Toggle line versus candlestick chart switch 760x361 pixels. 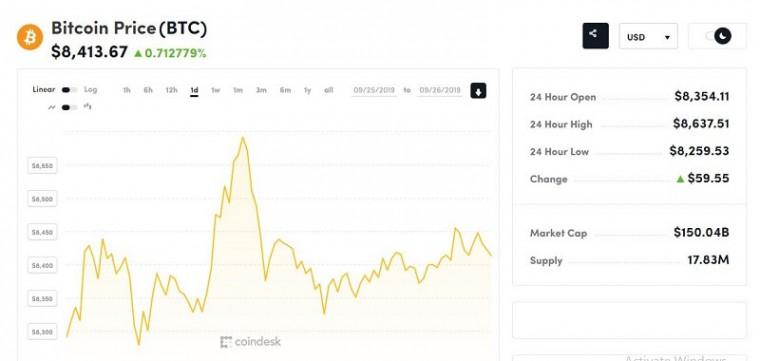[x=69, y=108]
